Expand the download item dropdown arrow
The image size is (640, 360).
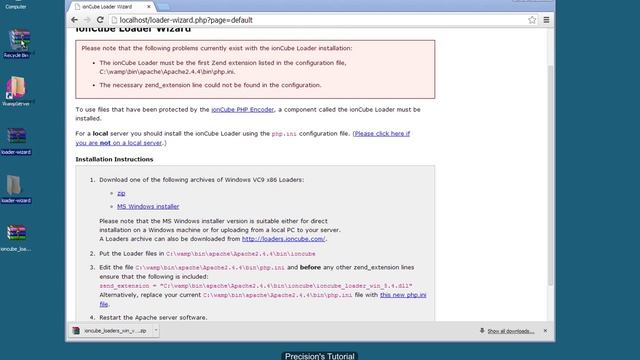[156, 331]
